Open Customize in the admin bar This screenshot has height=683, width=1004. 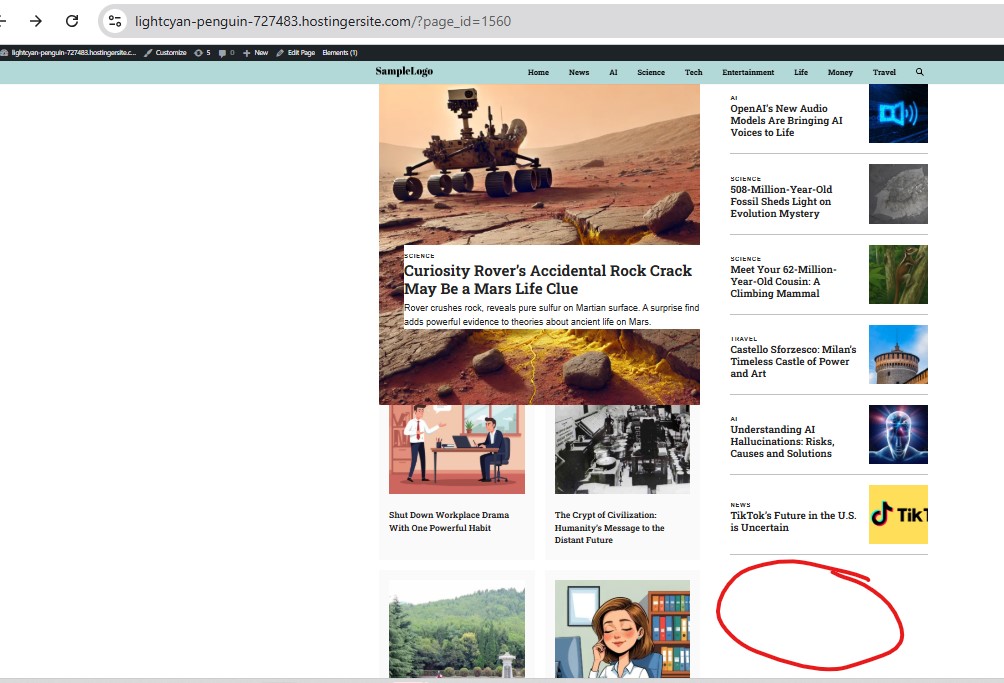click(x=165, y=53)
